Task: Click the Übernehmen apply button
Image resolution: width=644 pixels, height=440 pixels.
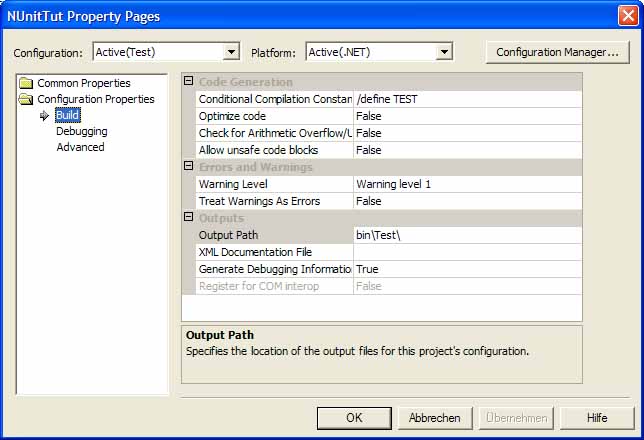Action: click(x=516, y=418)
